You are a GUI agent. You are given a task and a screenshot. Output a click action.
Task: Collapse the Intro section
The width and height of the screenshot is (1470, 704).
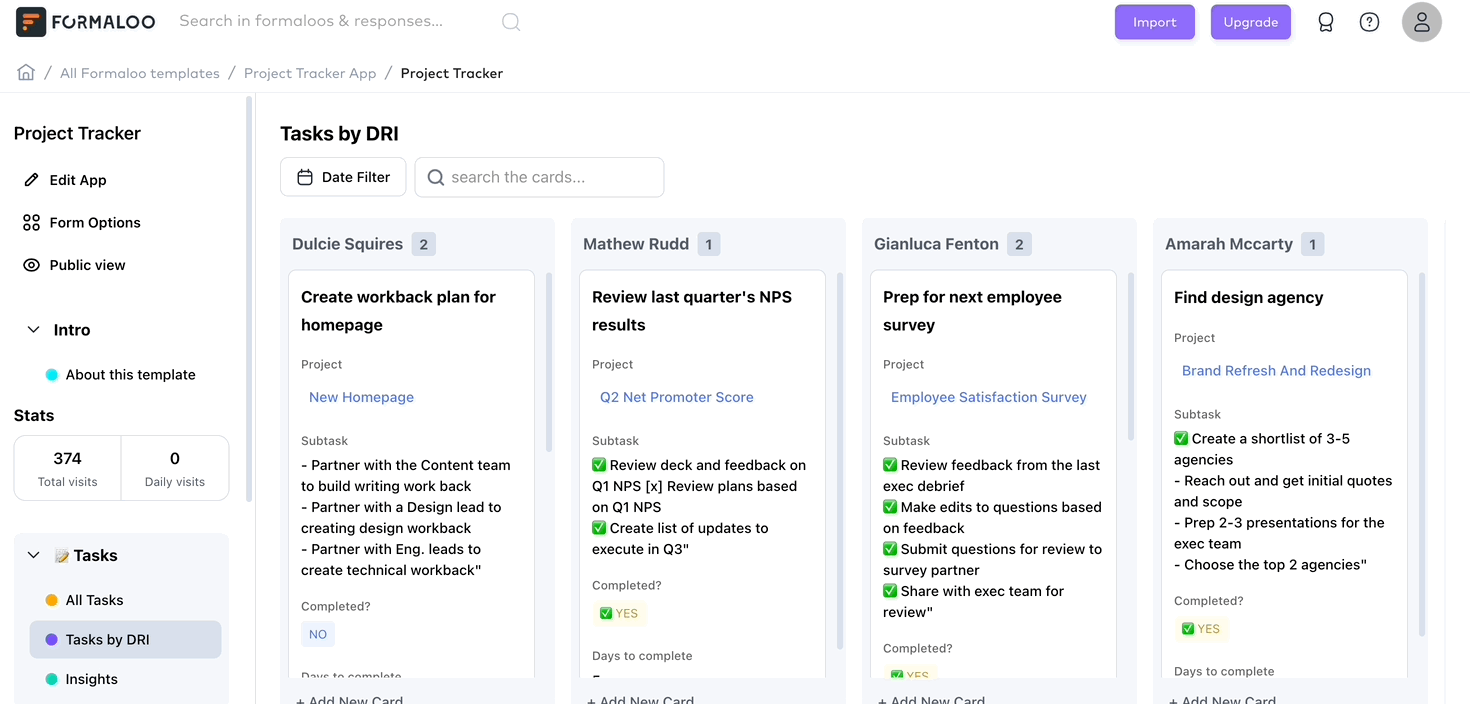tap(32, 329)
